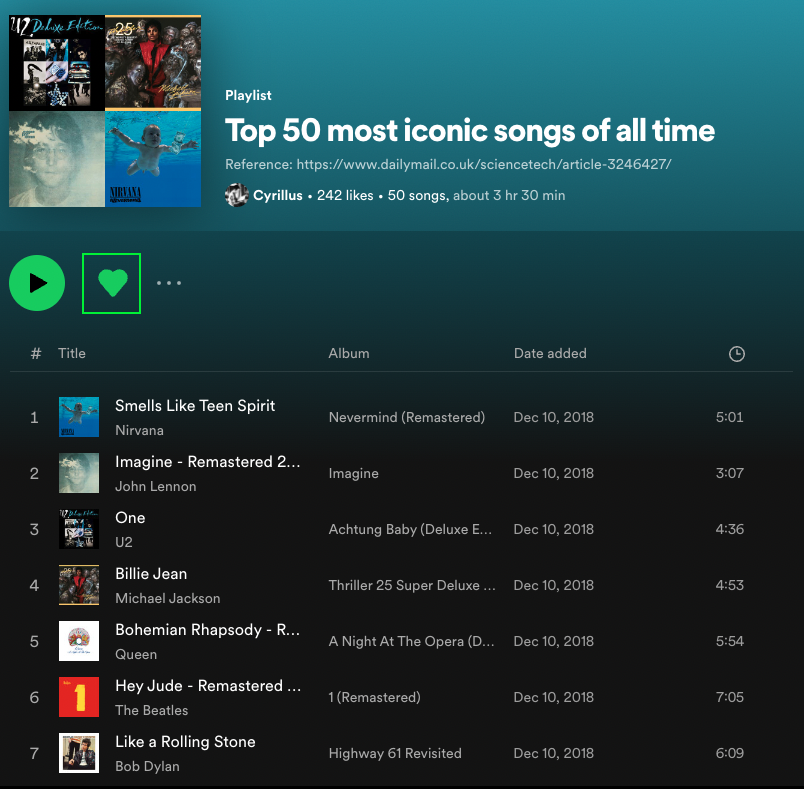Click Thriller album art on Billie Jean
804x789 pixels.
click(x=79, y=585)
